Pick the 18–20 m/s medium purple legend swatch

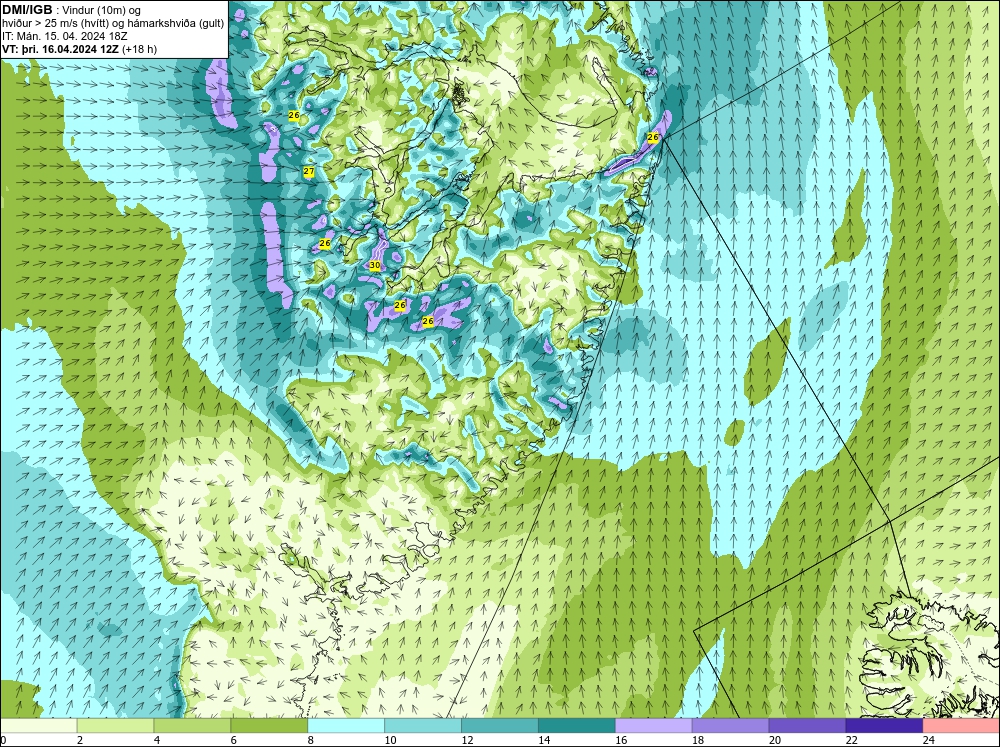[x=730, y=726]
